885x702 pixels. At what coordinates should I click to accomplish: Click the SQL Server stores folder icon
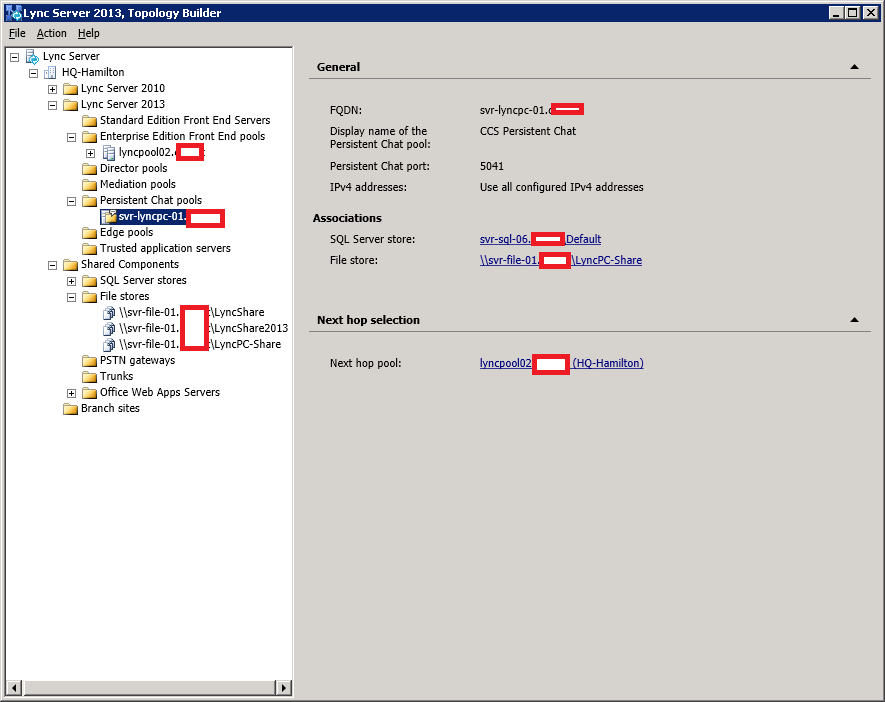(89, 280)
